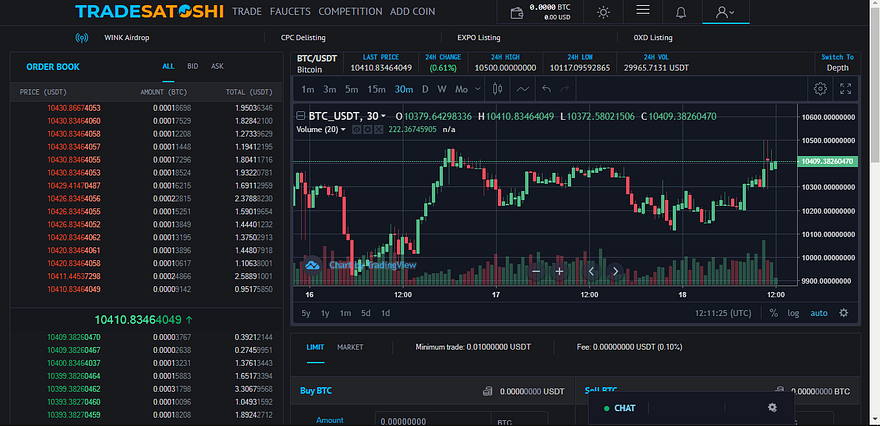Toggle auto scale on chart
Viewport: 880px width, 426px height.
point(819,313)
